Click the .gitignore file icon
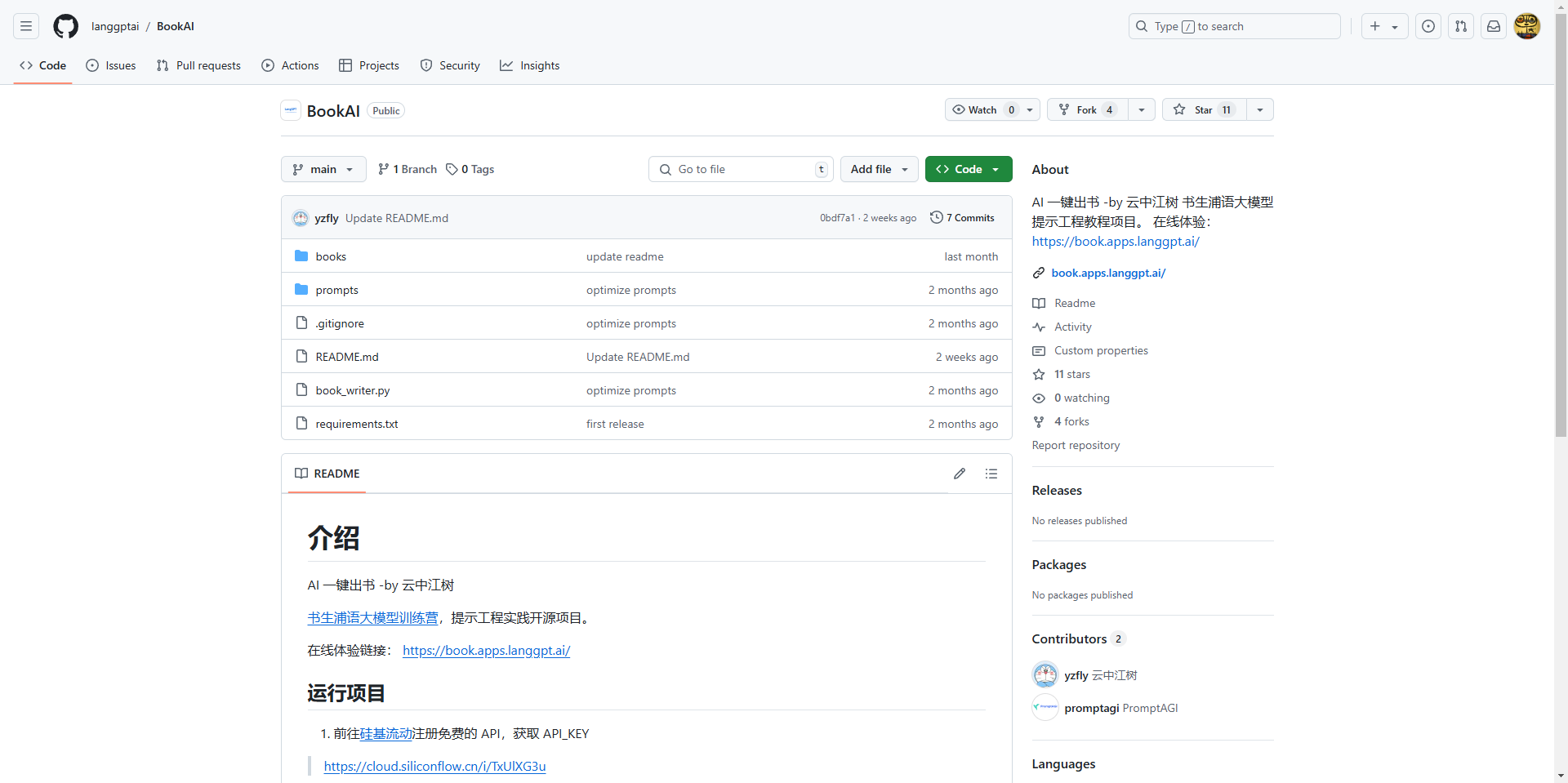Viewport: 1568px width, 783px height. click(301, 323)
